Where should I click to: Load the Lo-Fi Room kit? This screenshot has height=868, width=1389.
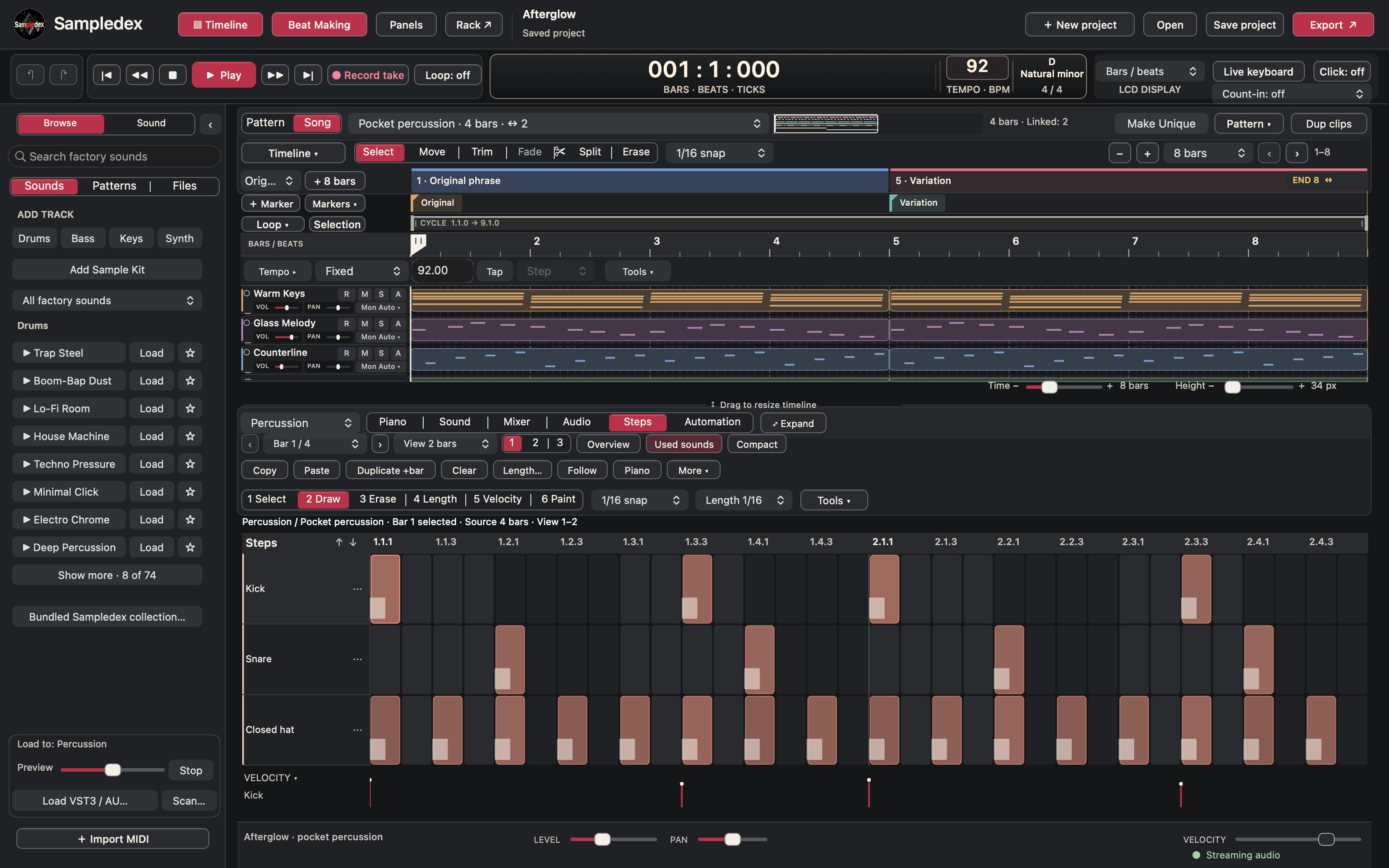coord(151,408)
